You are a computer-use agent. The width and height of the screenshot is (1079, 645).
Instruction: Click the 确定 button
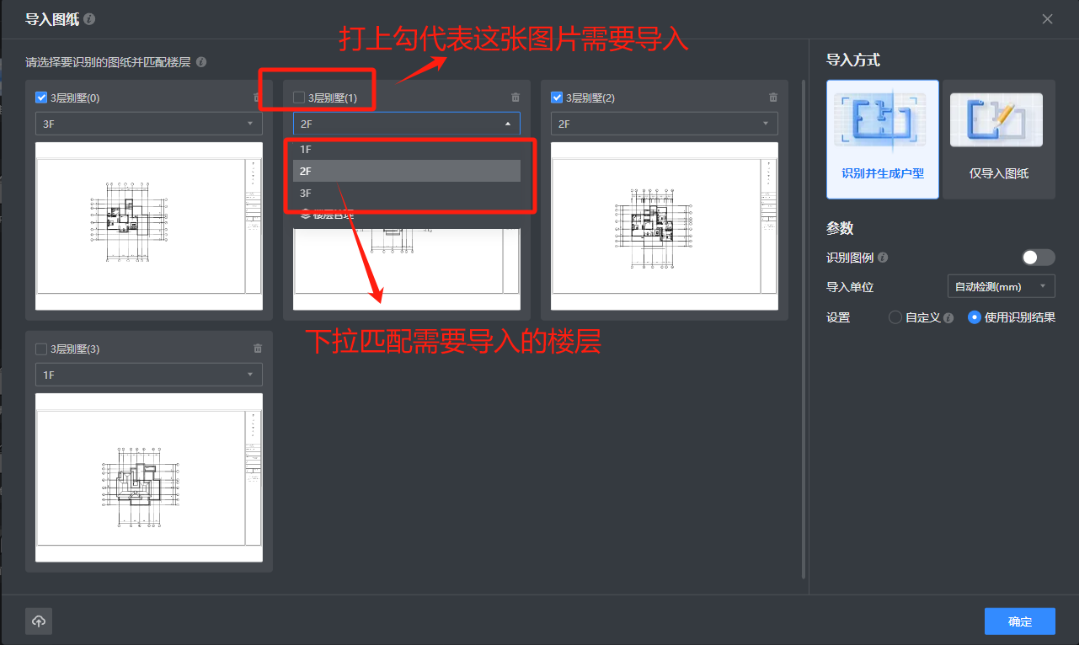1019,621
